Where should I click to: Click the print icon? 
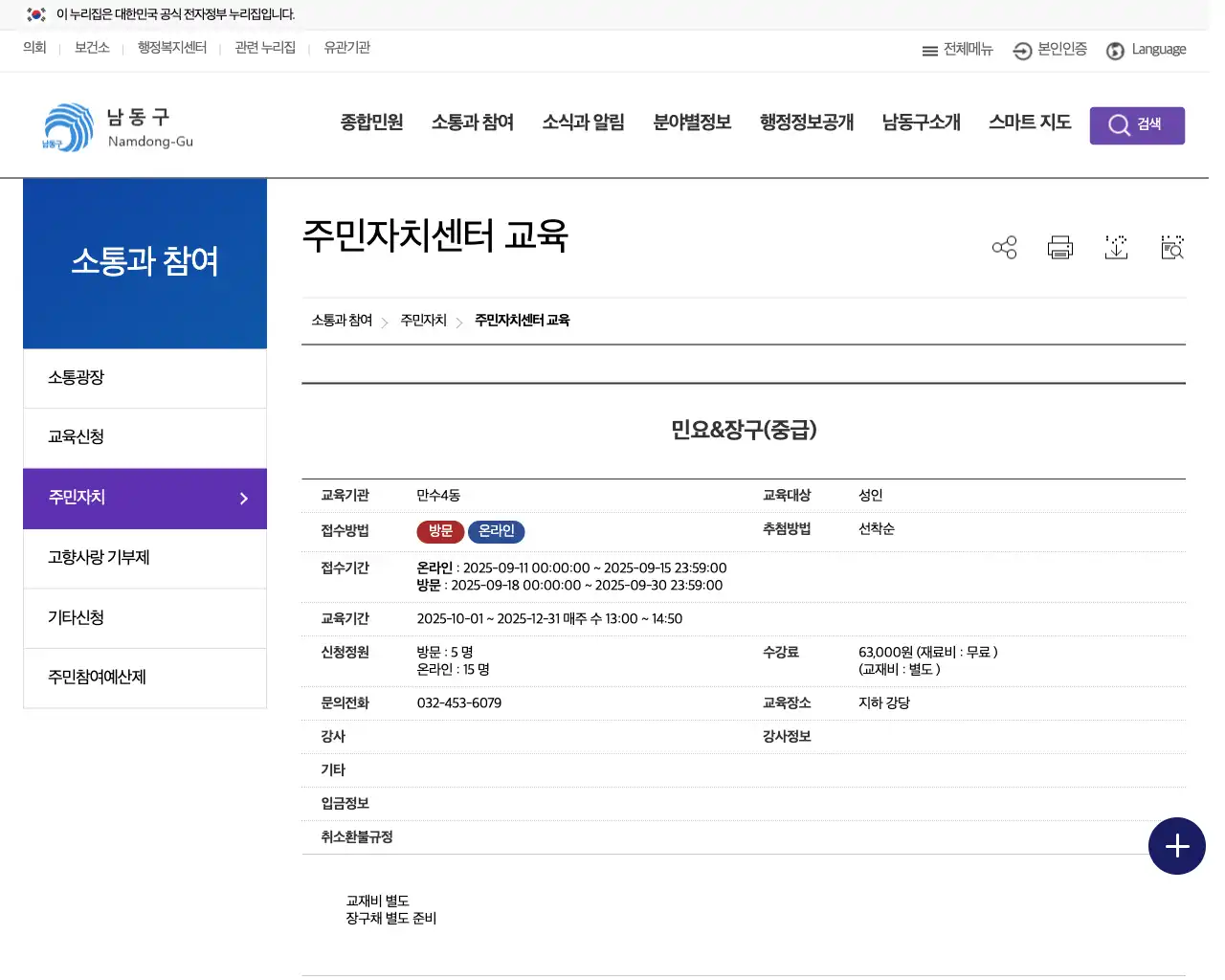[1059, 247]
